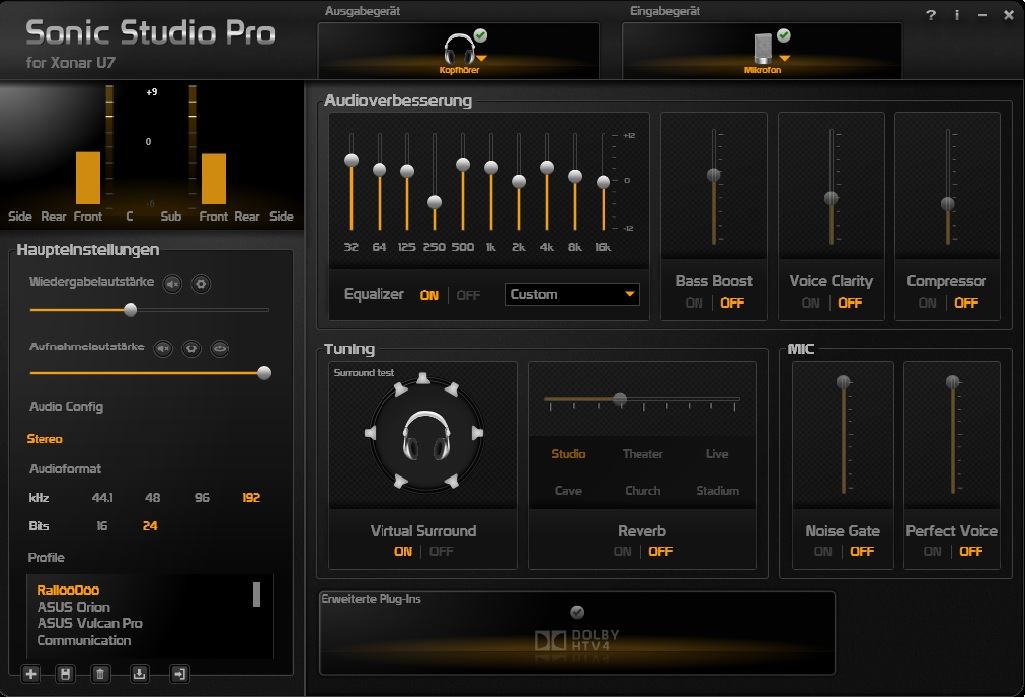Click the rightmost recording volume icon
1025x698 pixels.
point(220,348)
